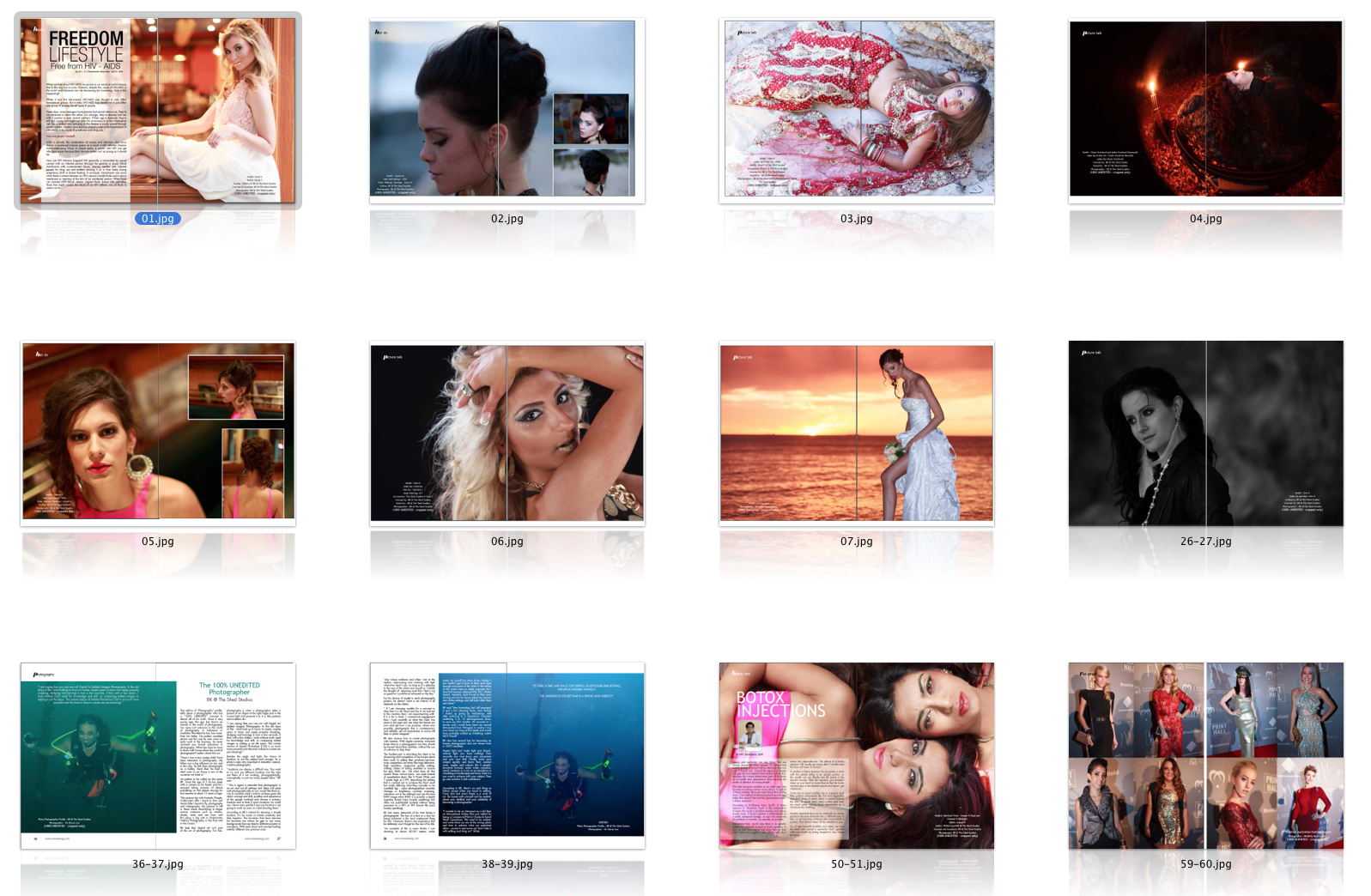Open the 03.jpg red dress thumbnail

coord(856,111)
